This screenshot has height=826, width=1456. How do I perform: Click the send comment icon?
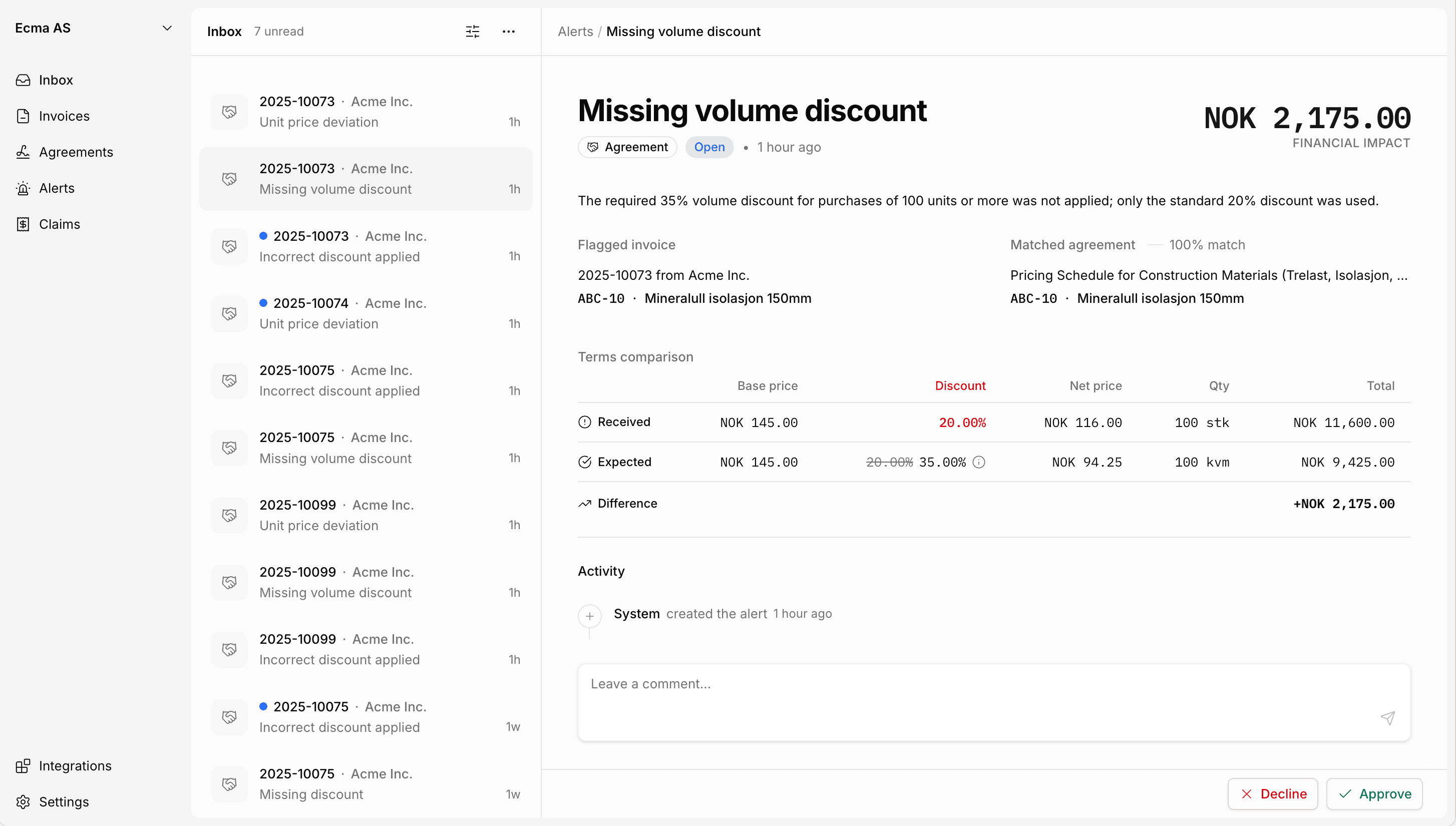(x=1388, y=718)
